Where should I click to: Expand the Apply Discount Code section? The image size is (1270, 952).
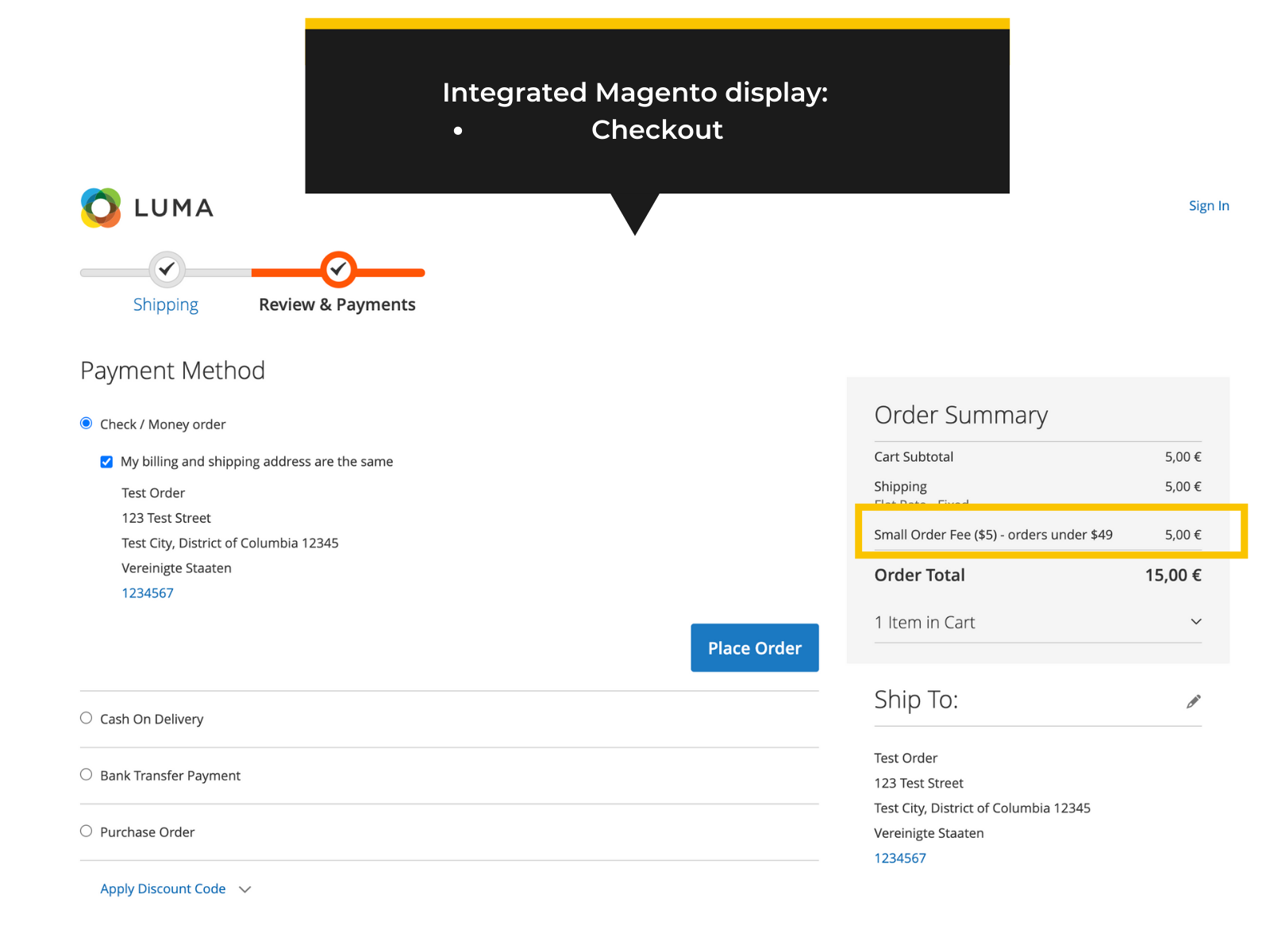(x=163, y=889)
